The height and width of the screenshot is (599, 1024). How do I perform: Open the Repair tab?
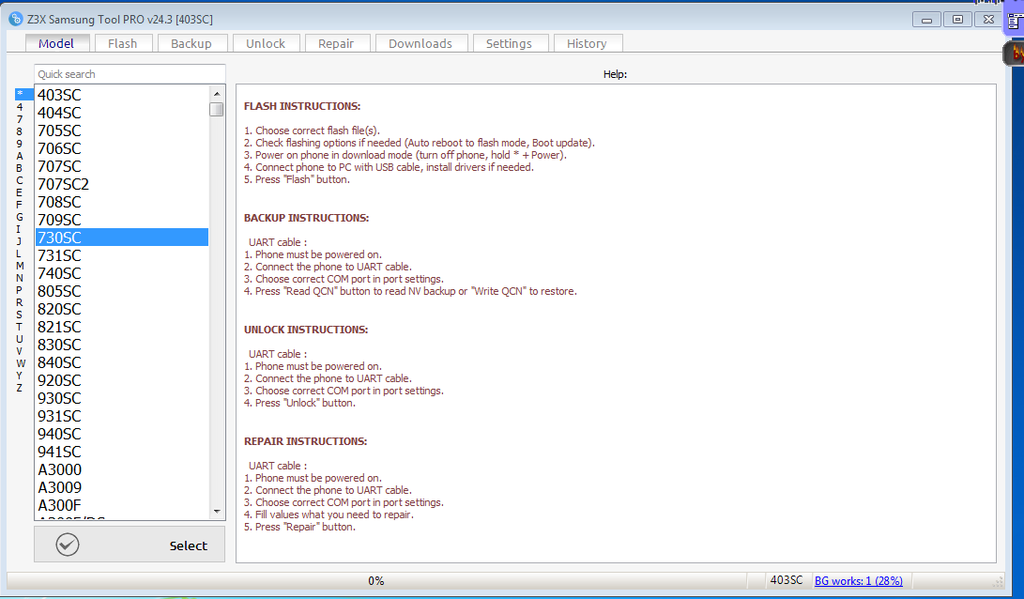pyautogui.click(x=336, y=43)
